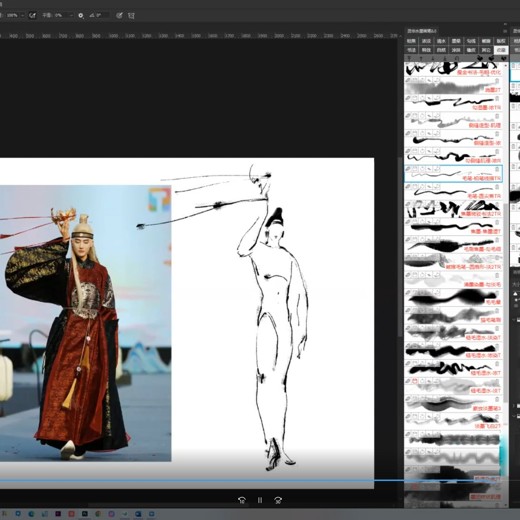This screenshot has height=520, width=520.
Task: Open the Photoshop icon in the taskbar
Action: click(85, 514)
